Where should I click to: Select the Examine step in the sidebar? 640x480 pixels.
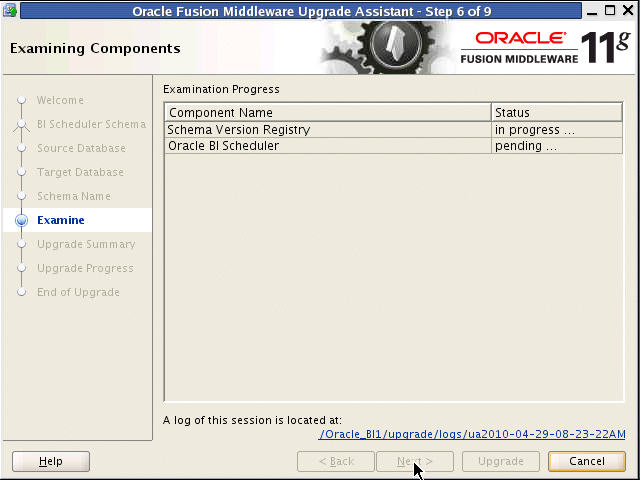[x=61, y=220]
